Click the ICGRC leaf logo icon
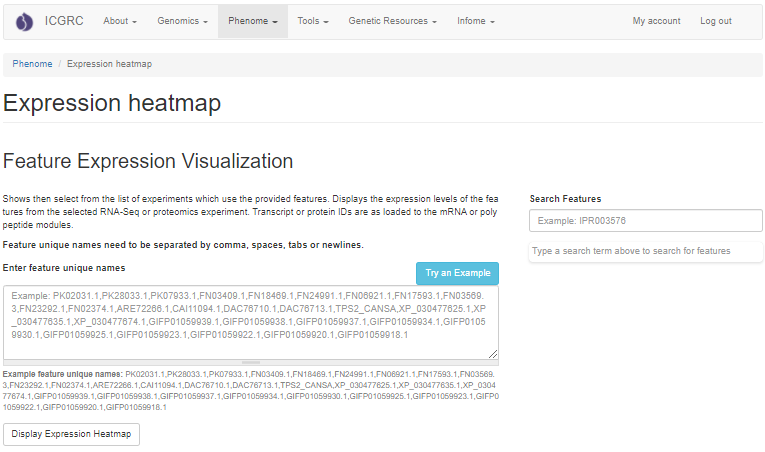This screenshot has height=452, width=765. (24, 21)
